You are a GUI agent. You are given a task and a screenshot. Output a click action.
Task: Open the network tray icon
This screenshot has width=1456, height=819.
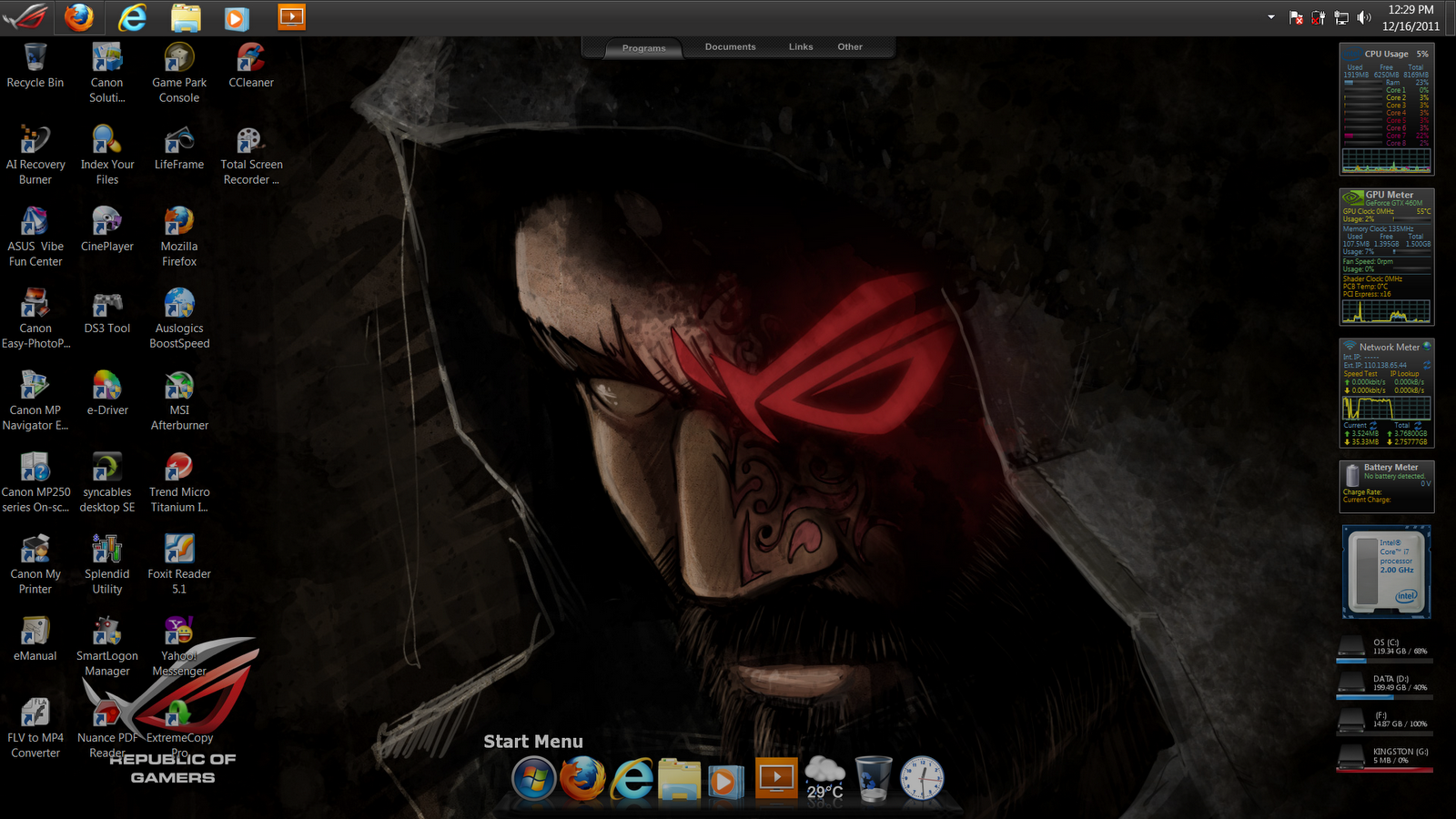click(x=1341, y=17)
